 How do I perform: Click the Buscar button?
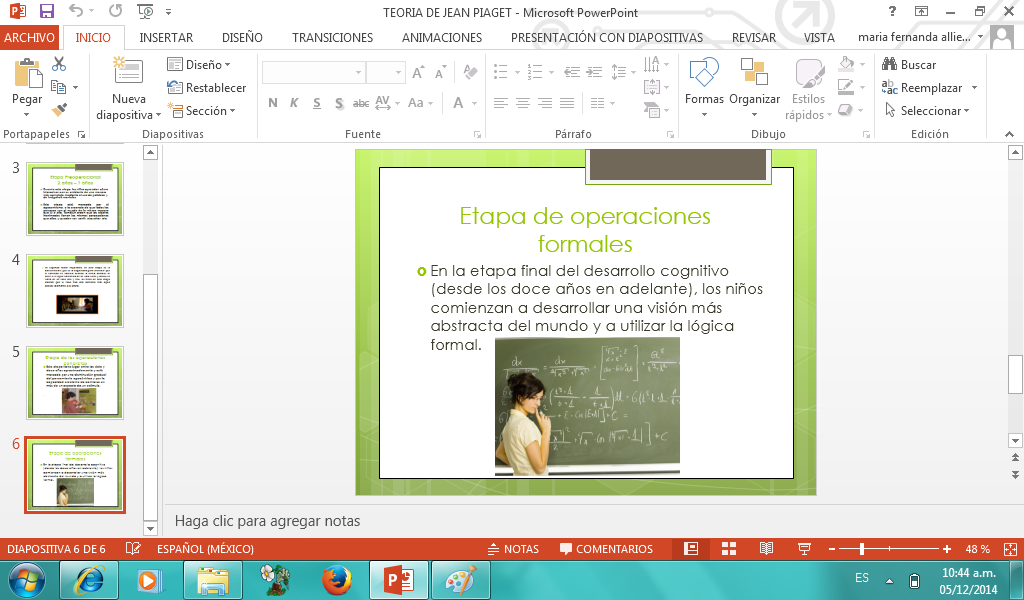[910, 64]
